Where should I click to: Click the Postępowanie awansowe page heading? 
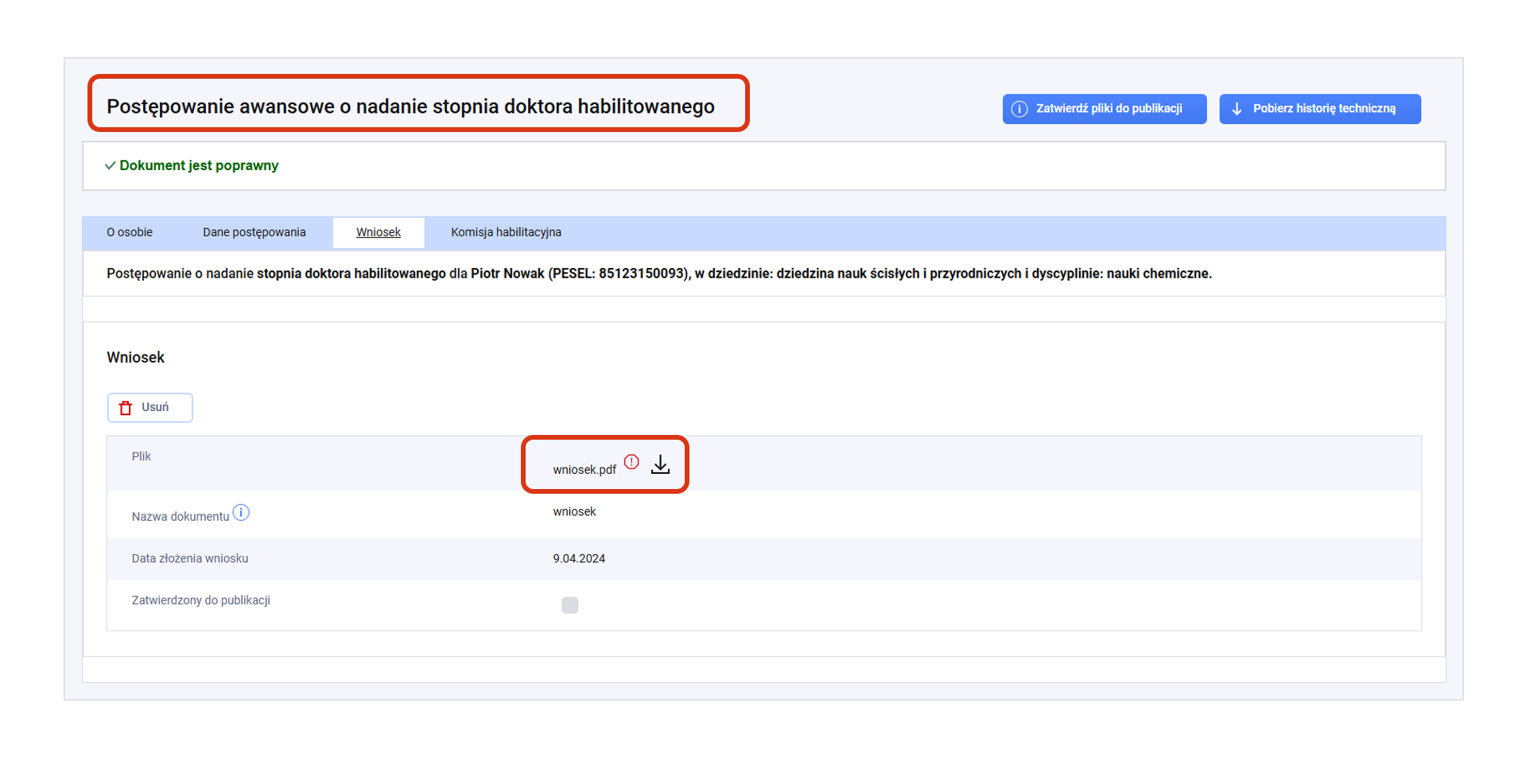click(410, 107)
